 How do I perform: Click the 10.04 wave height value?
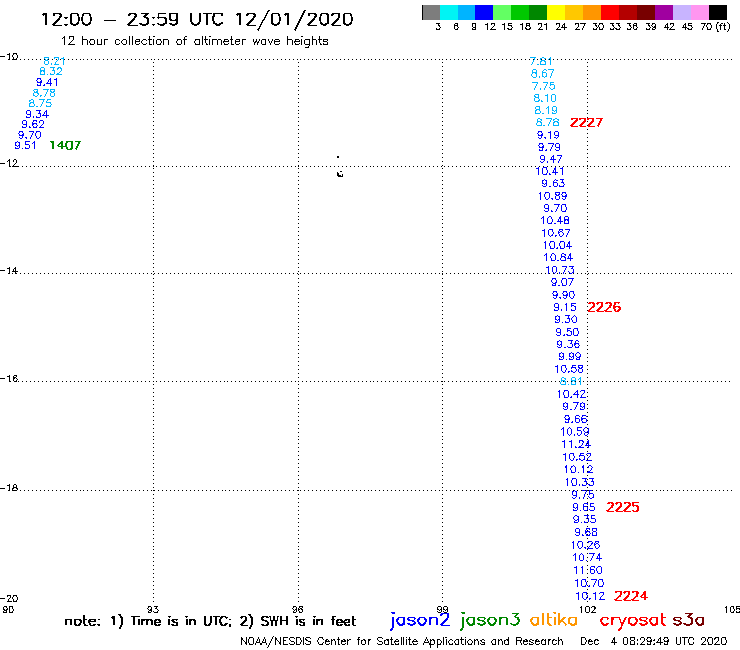point(557,245)
